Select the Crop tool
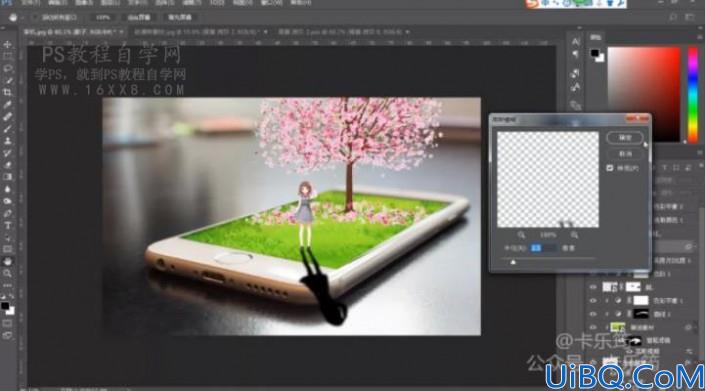Image resolution: width=705 pixels, height=391 pixels. (8, 93)
